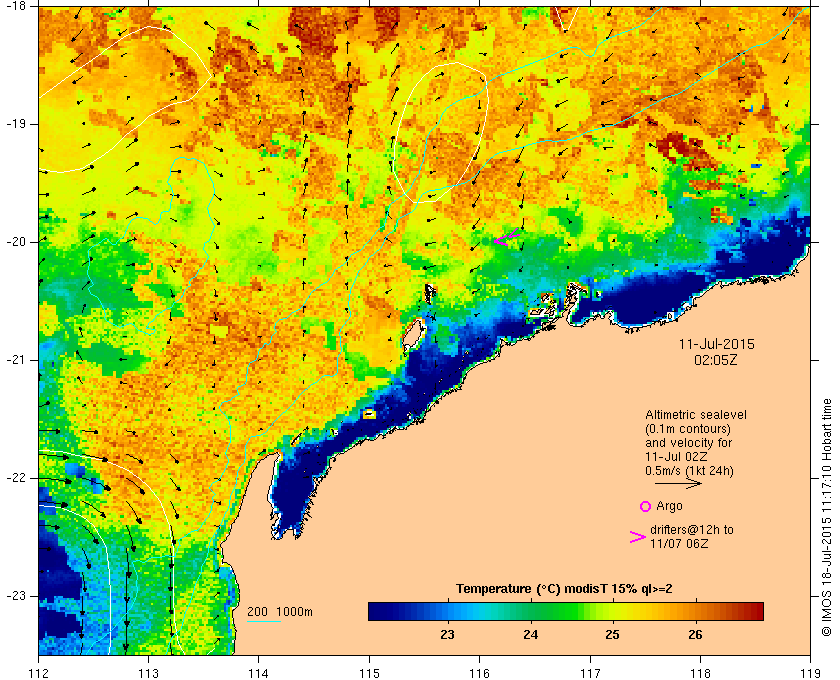Click the 'and velocity for' legend line
Screen dimensions: 840x680
tap(688, 443)
